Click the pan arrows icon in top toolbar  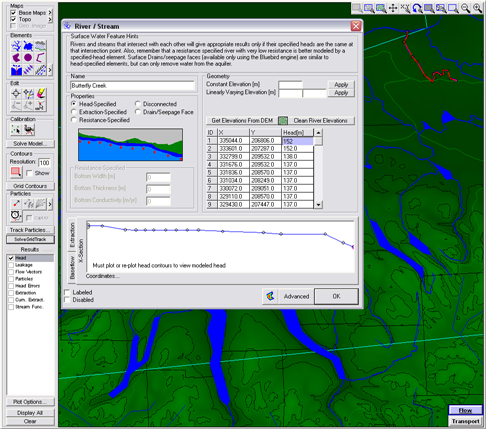393,8
